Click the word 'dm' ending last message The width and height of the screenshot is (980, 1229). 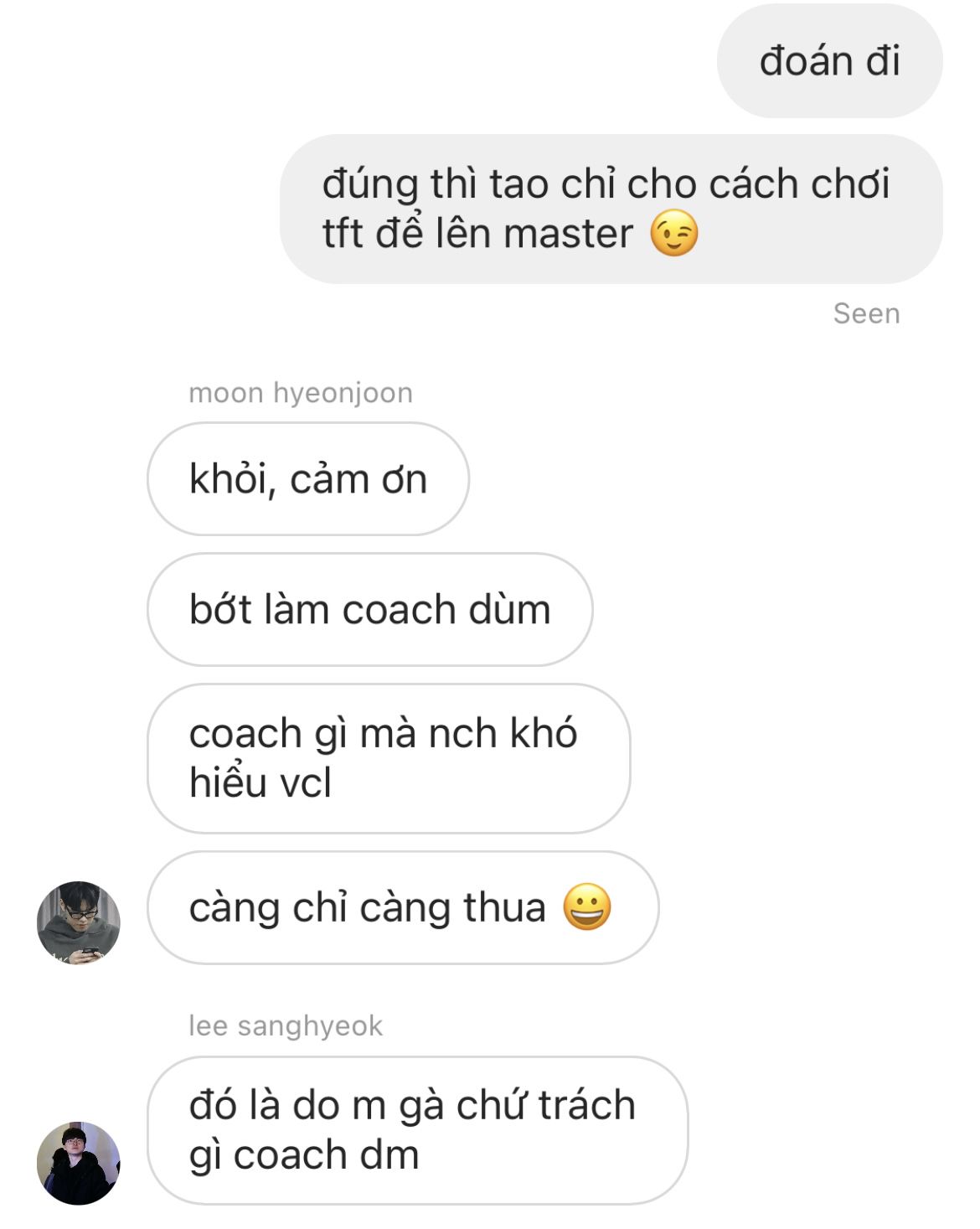coord(389,1154)
